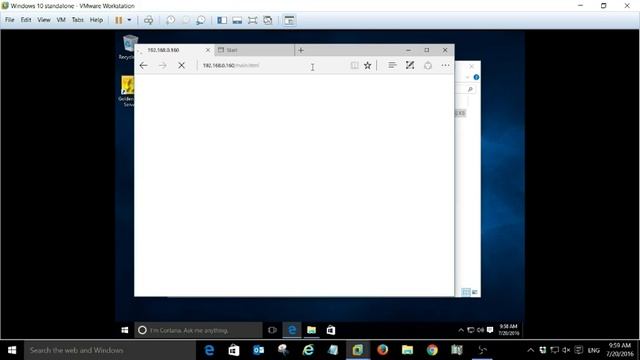Close the 192.168.0.160 Edge tab
The width and height of the screenshot is (640, 360).
pos(208,50)
